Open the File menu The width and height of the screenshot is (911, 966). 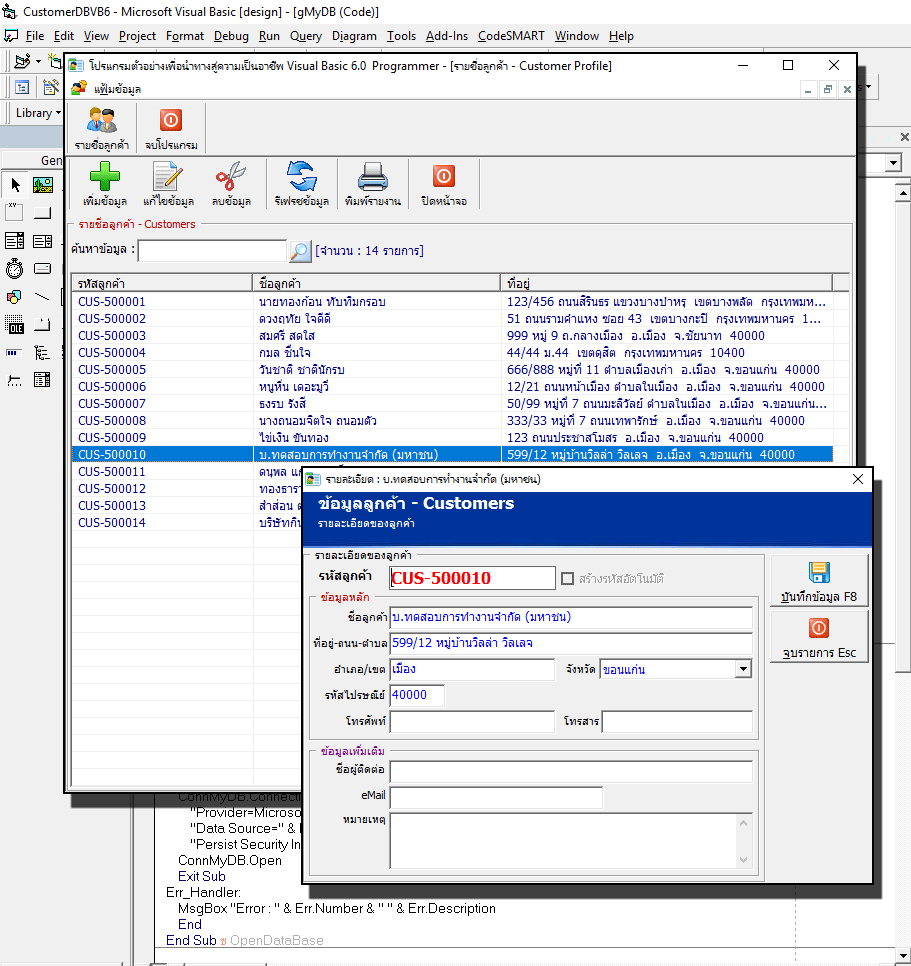click(x=34, y=36)
